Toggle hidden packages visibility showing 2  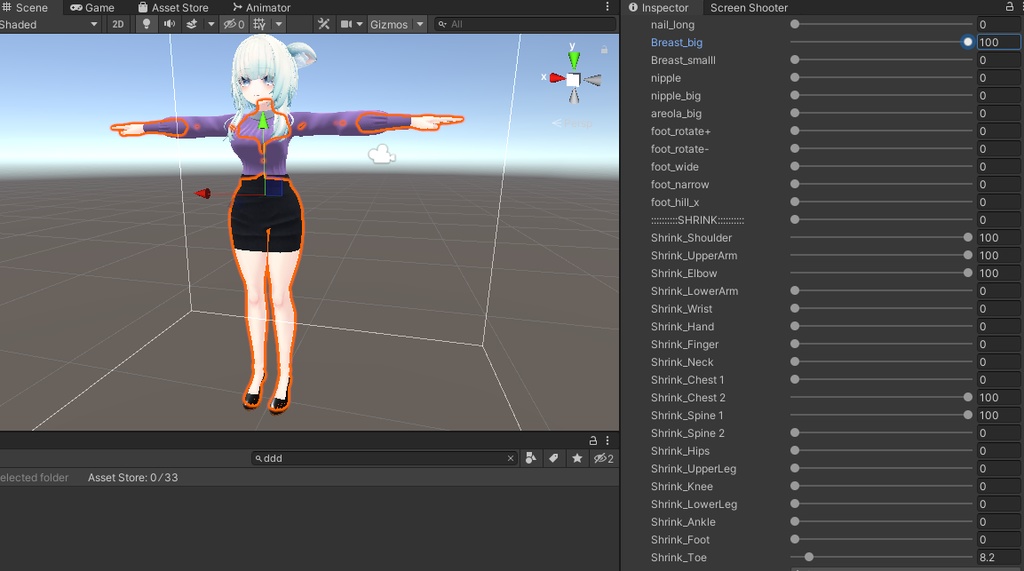(x=603, y=458)
